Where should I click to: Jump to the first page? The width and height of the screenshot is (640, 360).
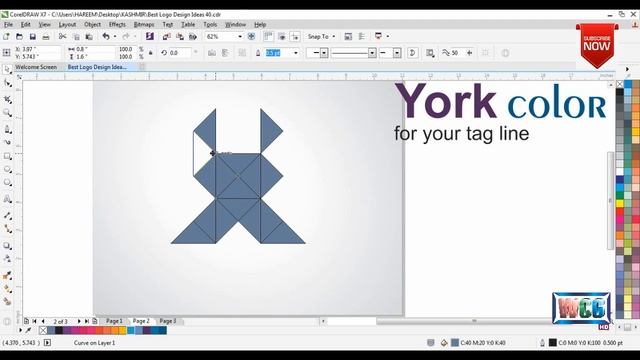(35, 322)
